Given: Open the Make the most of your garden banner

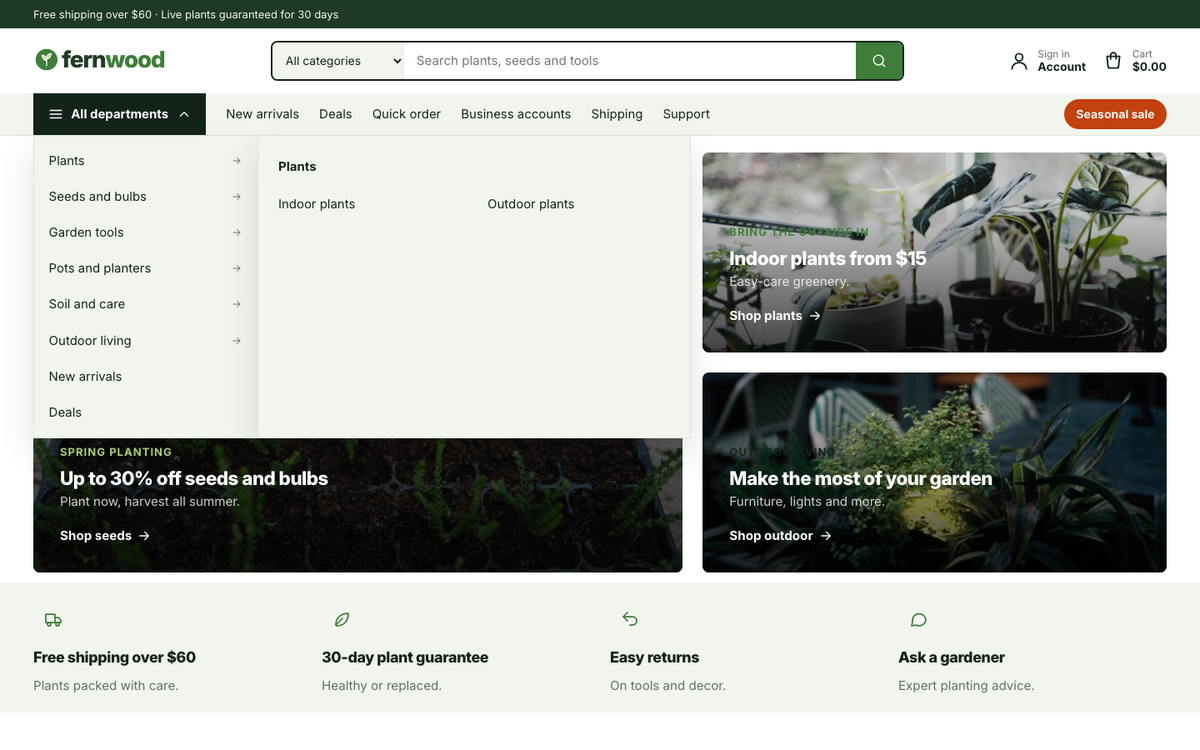Looking at the screenshot, I should coord(934,473).
